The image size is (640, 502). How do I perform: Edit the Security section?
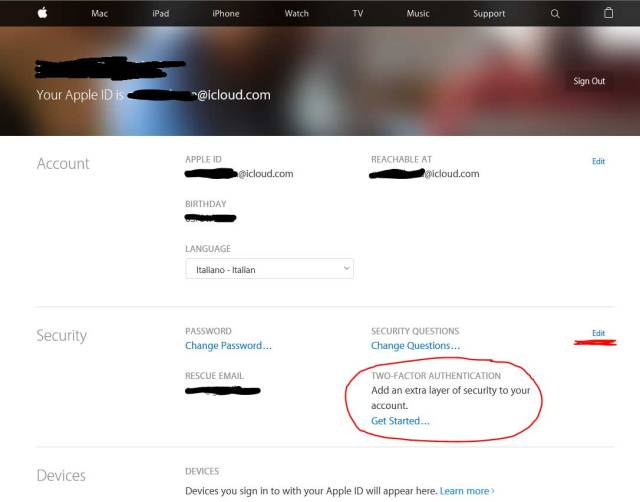(x=598, y=333)
